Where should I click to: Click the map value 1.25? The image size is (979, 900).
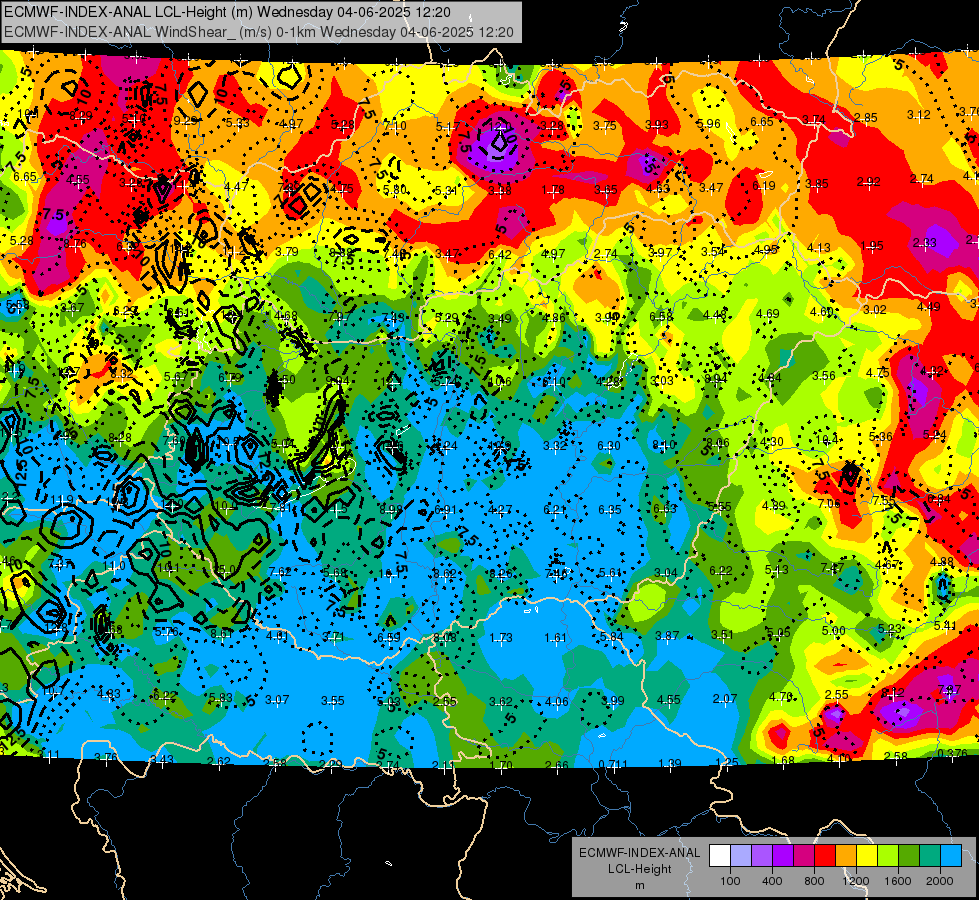tap(727, 763)
